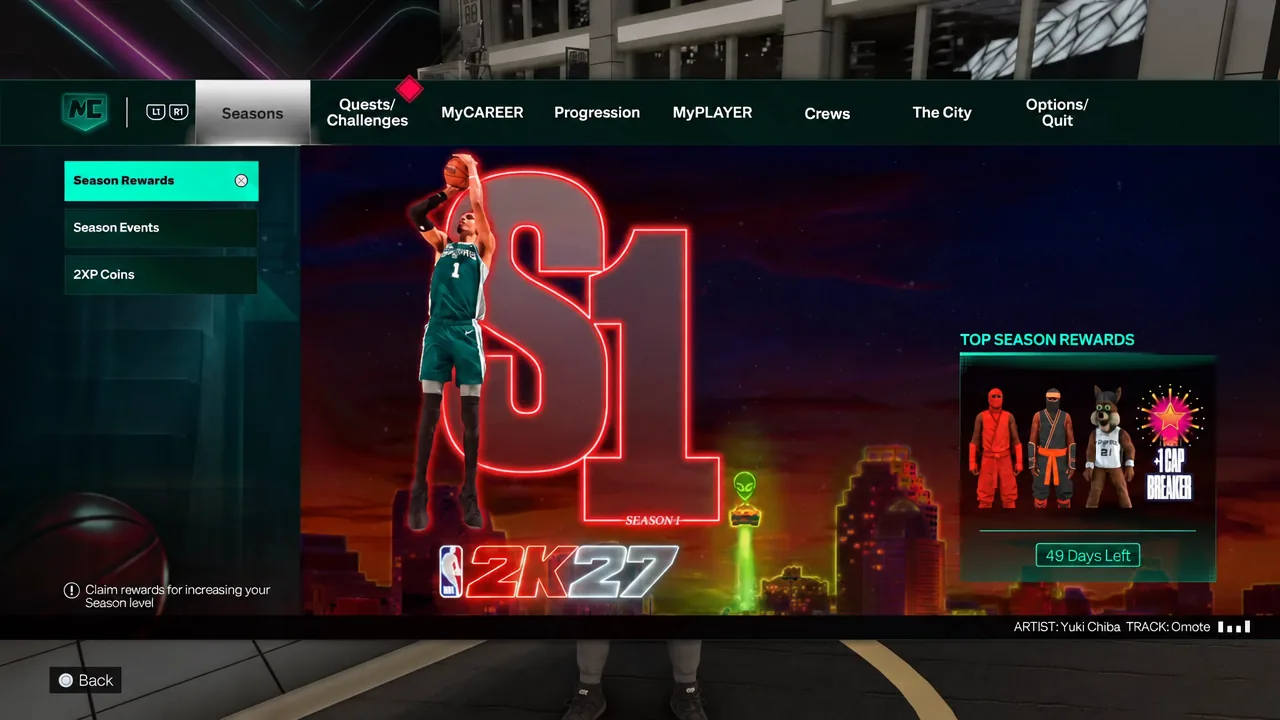Click the TOP SEASON REWARDS heading
Image resolution: width=1280 pixels, height=720 pixels.
[1047, 340]
